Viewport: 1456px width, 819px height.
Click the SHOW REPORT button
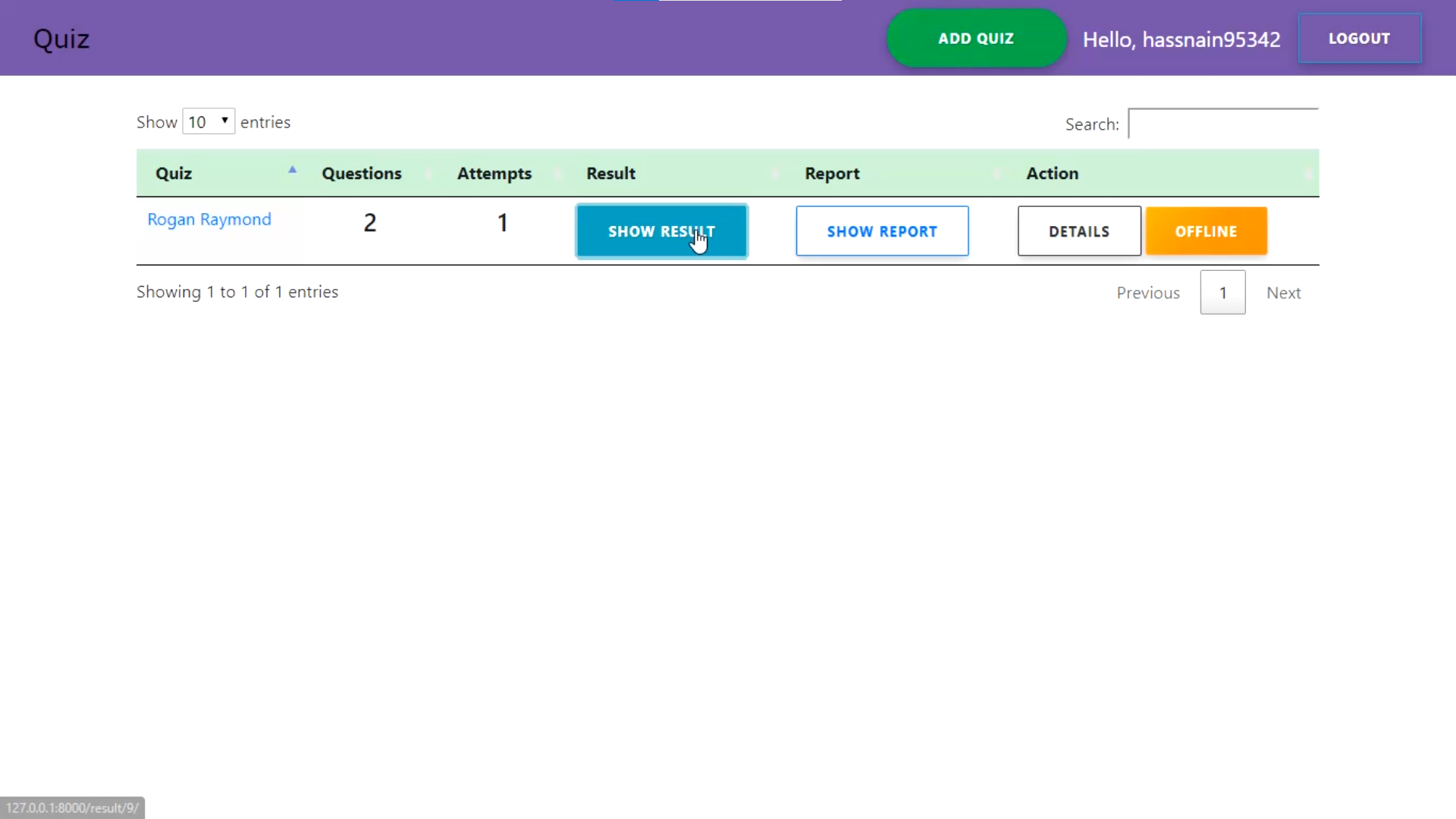tap(882, 231)
